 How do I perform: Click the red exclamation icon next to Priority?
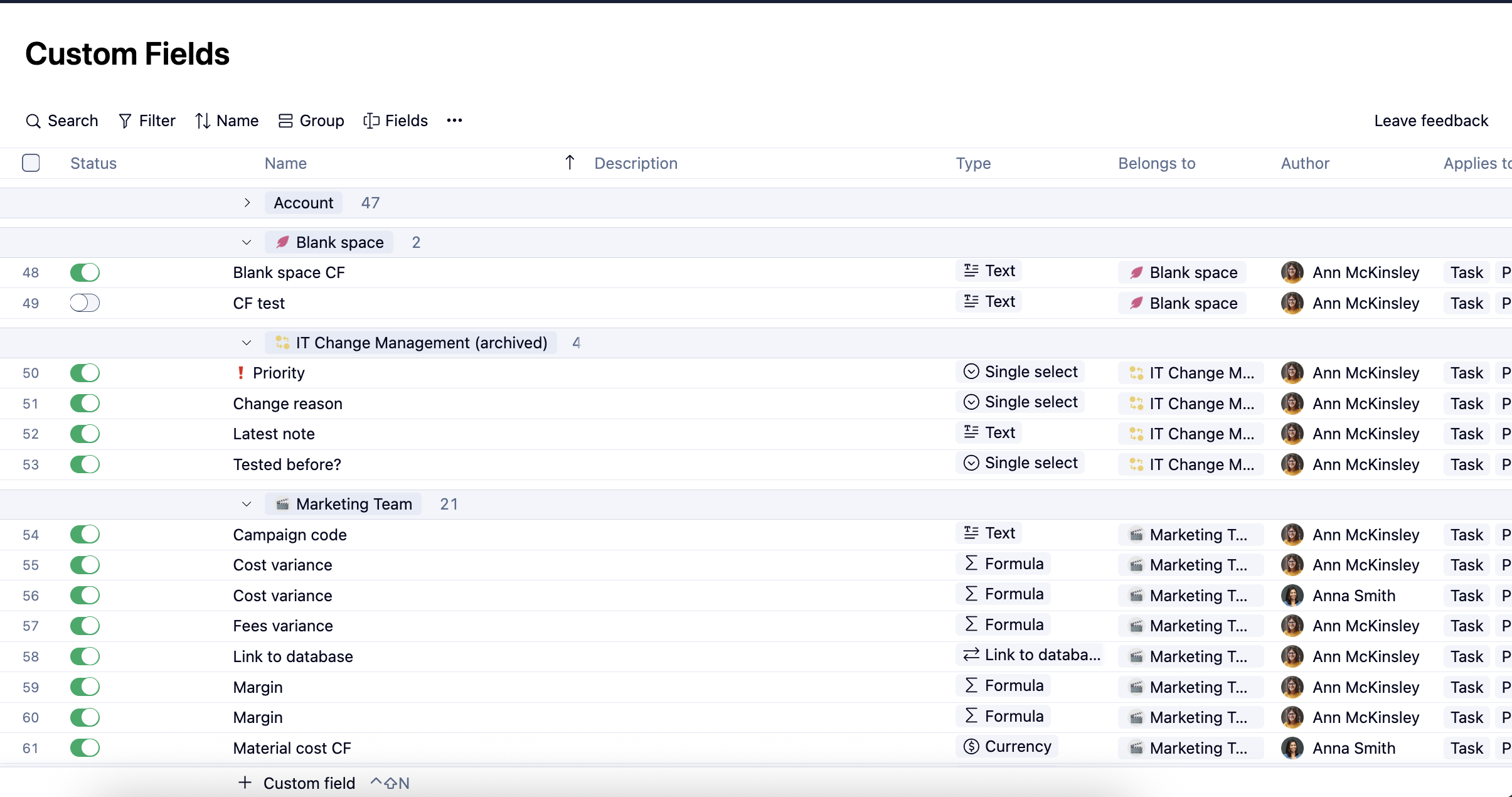(x=241, y=373)
